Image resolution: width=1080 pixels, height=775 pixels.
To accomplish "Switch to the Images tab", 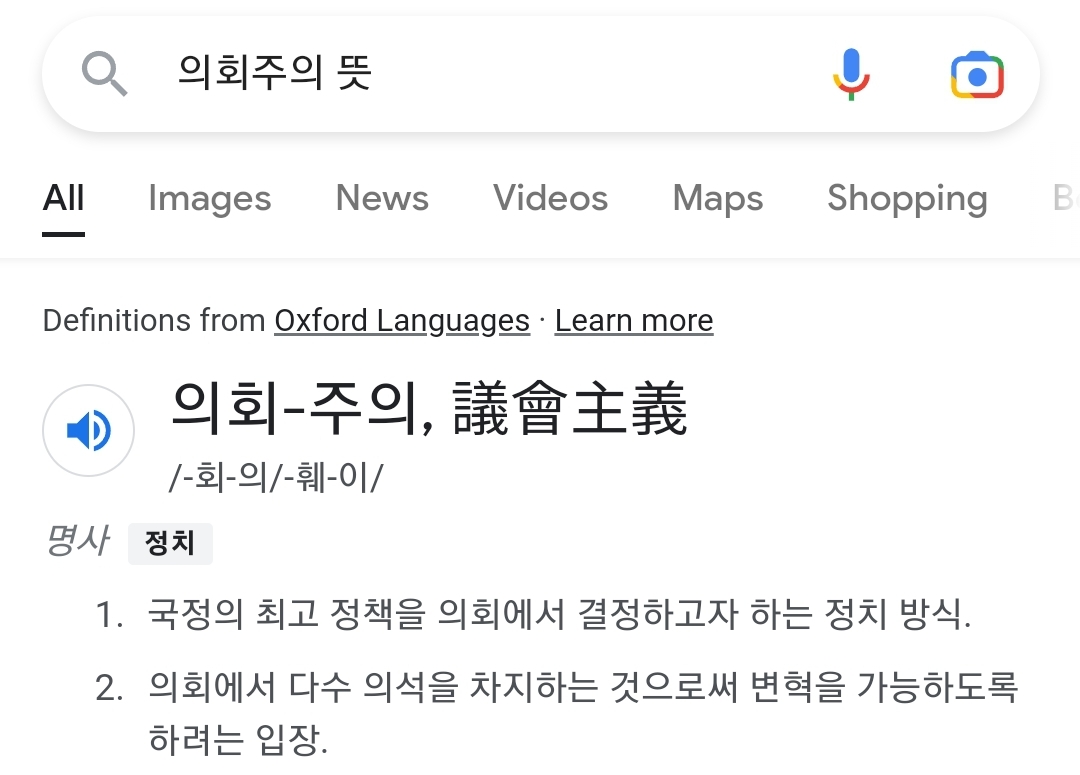I will (x=209, y=198).
